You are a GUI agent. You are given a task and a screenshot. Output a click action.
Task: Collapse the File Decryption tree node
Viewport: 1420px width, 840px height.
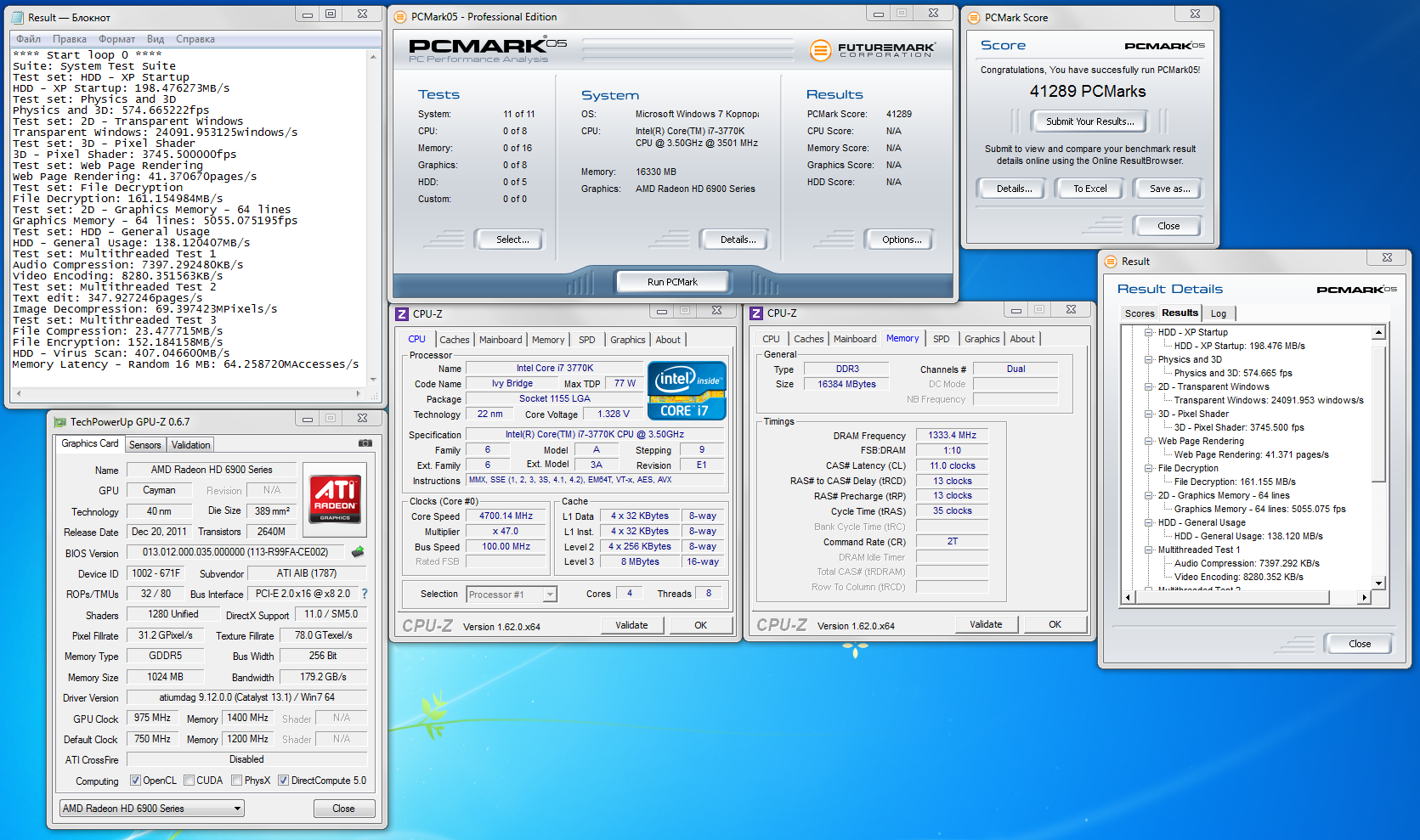click(x=1148, y=468)
